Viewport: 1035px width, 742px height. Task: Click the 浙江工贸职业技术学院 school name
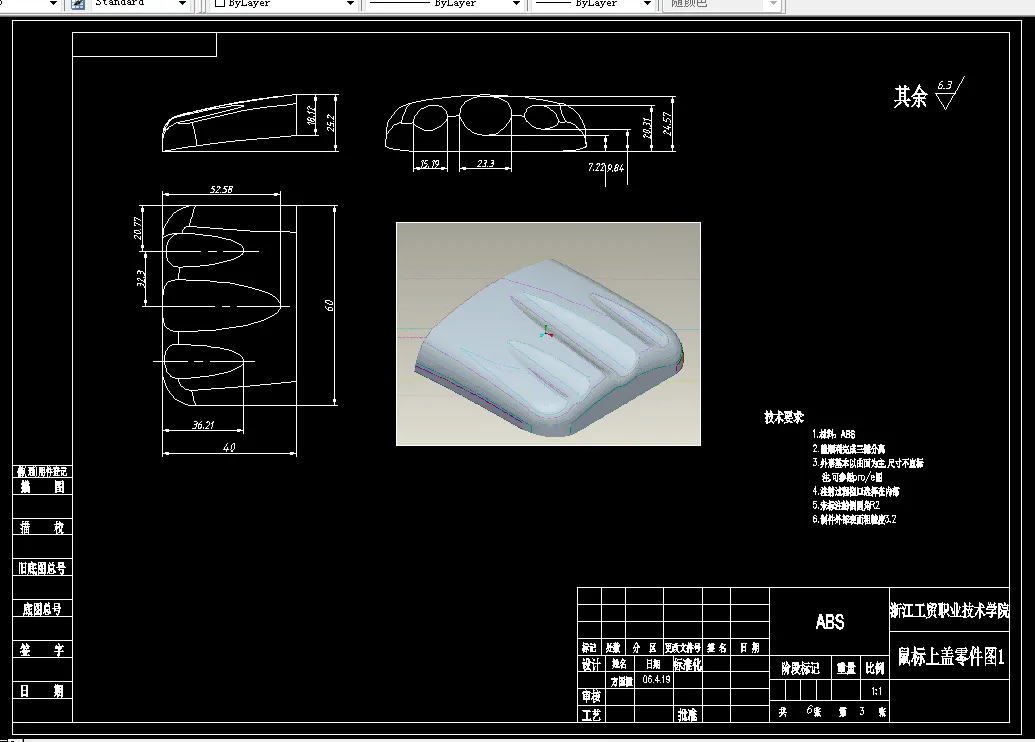point(949,610)
